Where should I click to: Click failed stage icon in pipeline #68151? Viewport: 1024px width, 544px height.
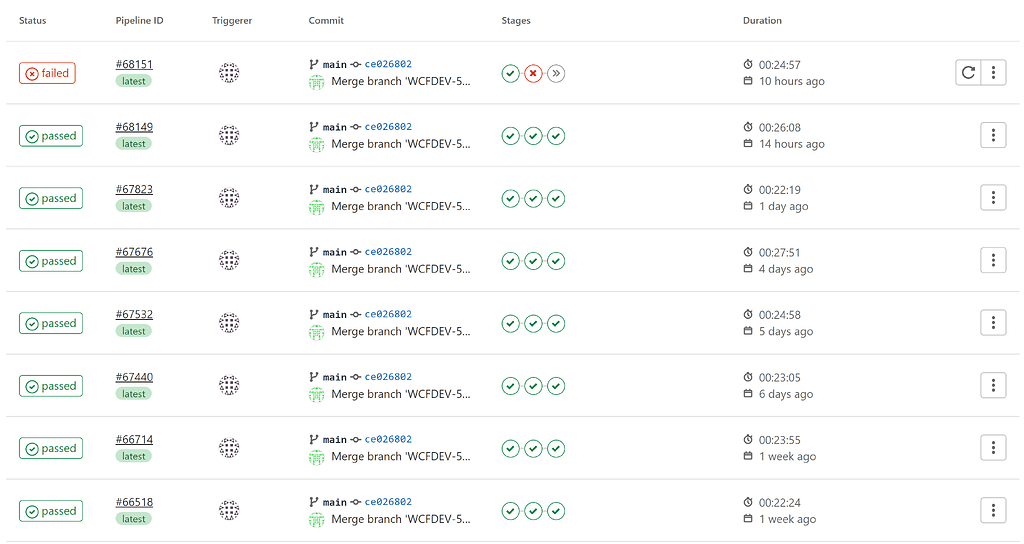(x=533, y=74)
